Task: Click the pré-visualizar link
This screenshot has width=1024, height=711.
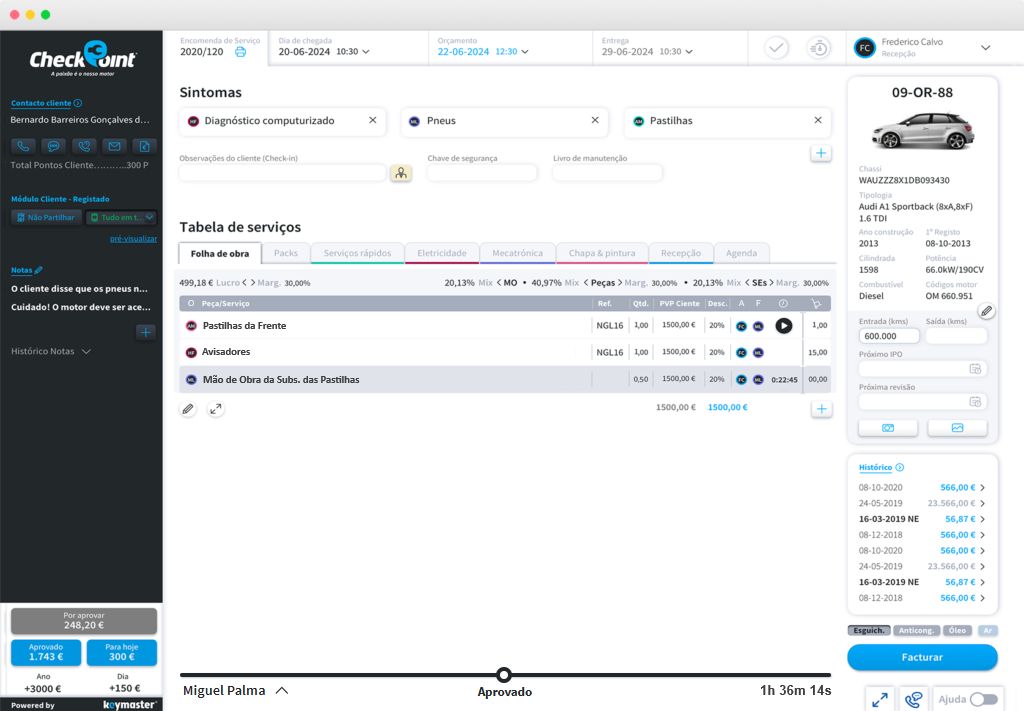Action: tap(133, 239)
